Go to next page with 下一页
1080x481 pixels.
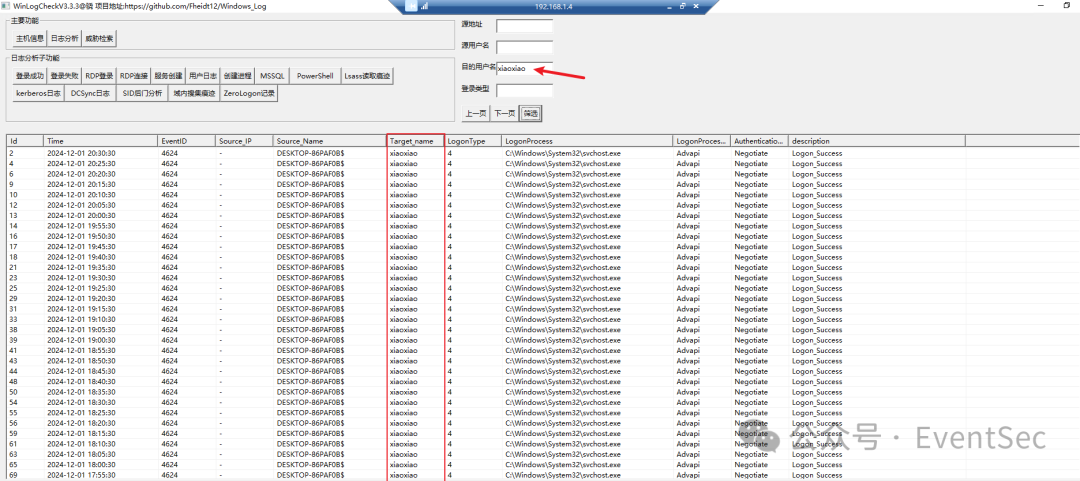pos(505,113)
